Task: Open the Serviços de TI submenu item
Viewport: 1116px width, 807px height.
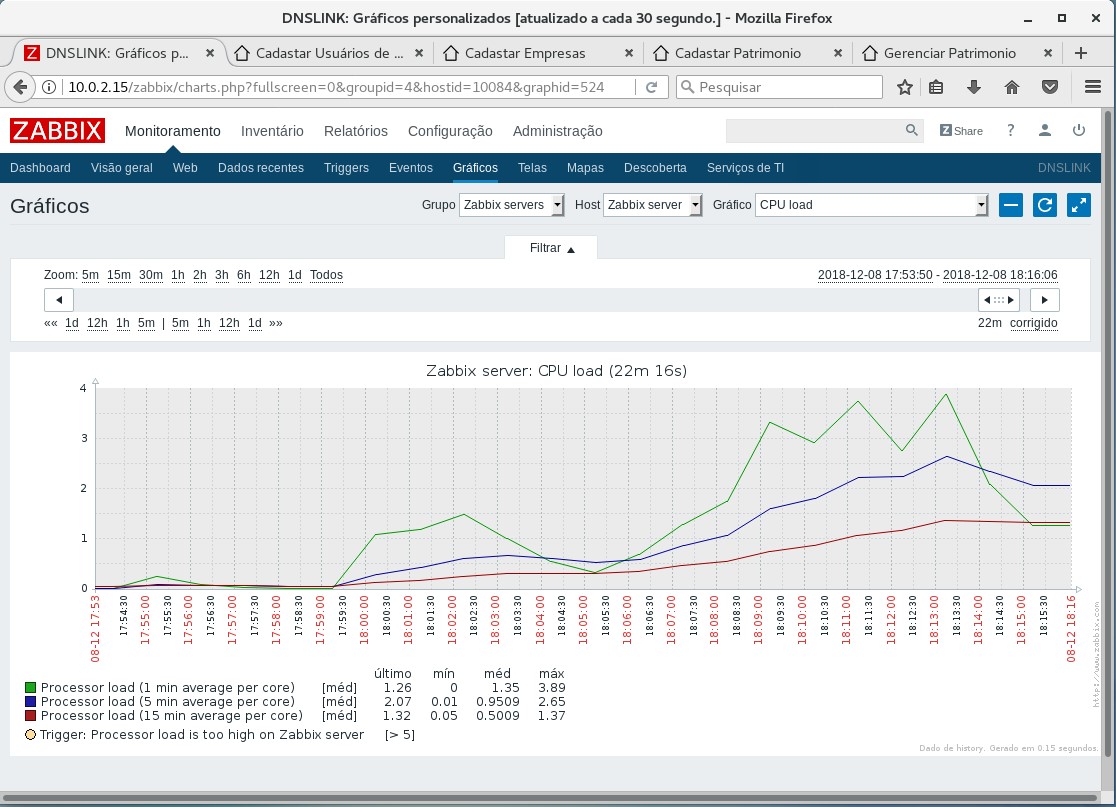Action: click(x=745, y=168)
